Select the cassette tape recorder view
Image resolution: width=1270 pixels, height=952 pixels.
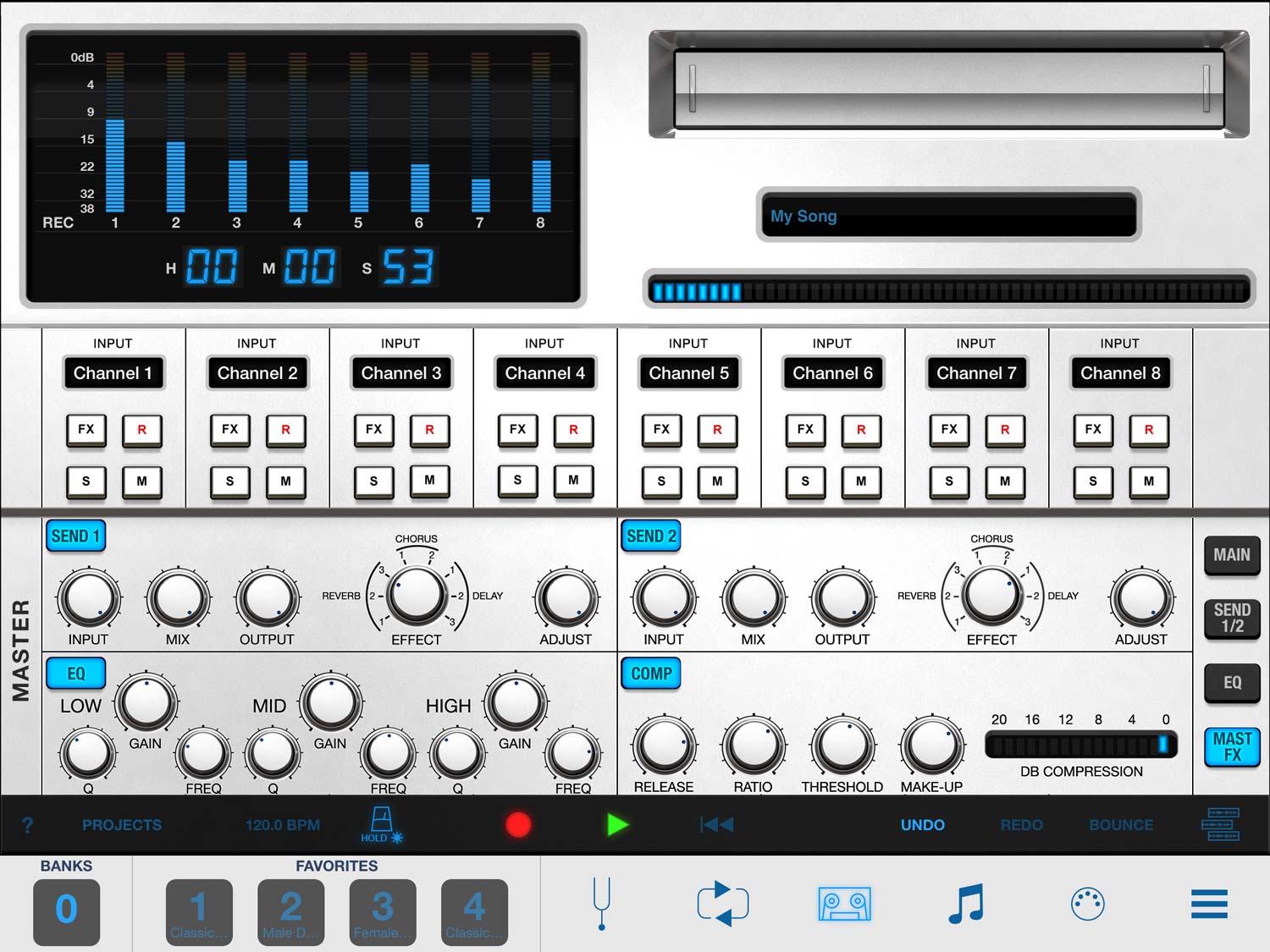[x=843, y=904]
